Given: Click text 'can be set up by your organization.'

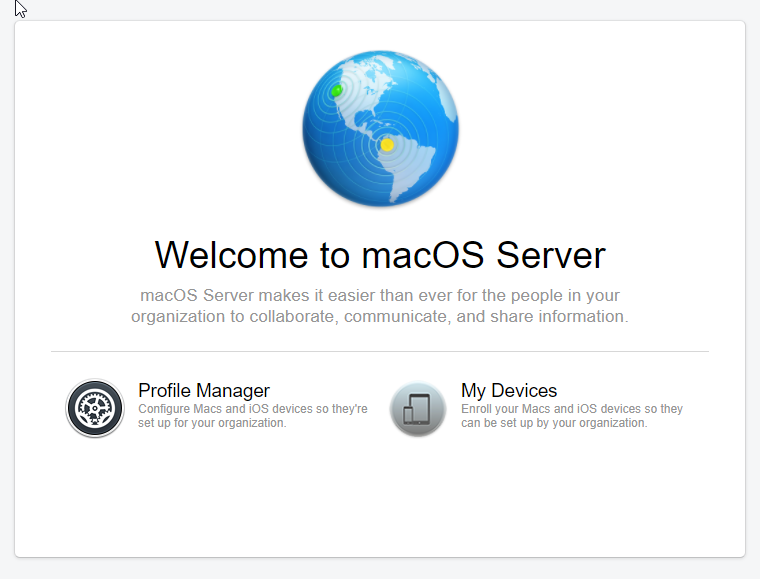Looking at the screenshot, I should (554, 423).
